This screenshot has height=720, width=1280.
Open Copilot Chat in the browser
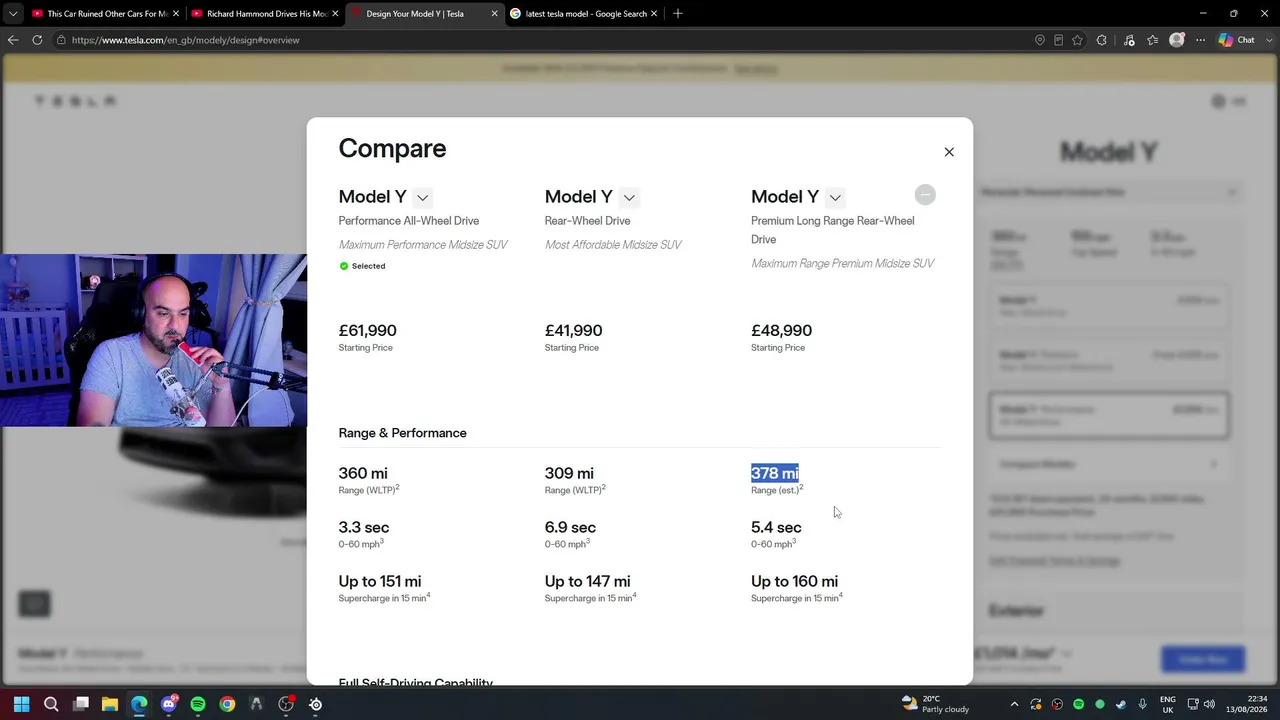tap(1237, 40)
